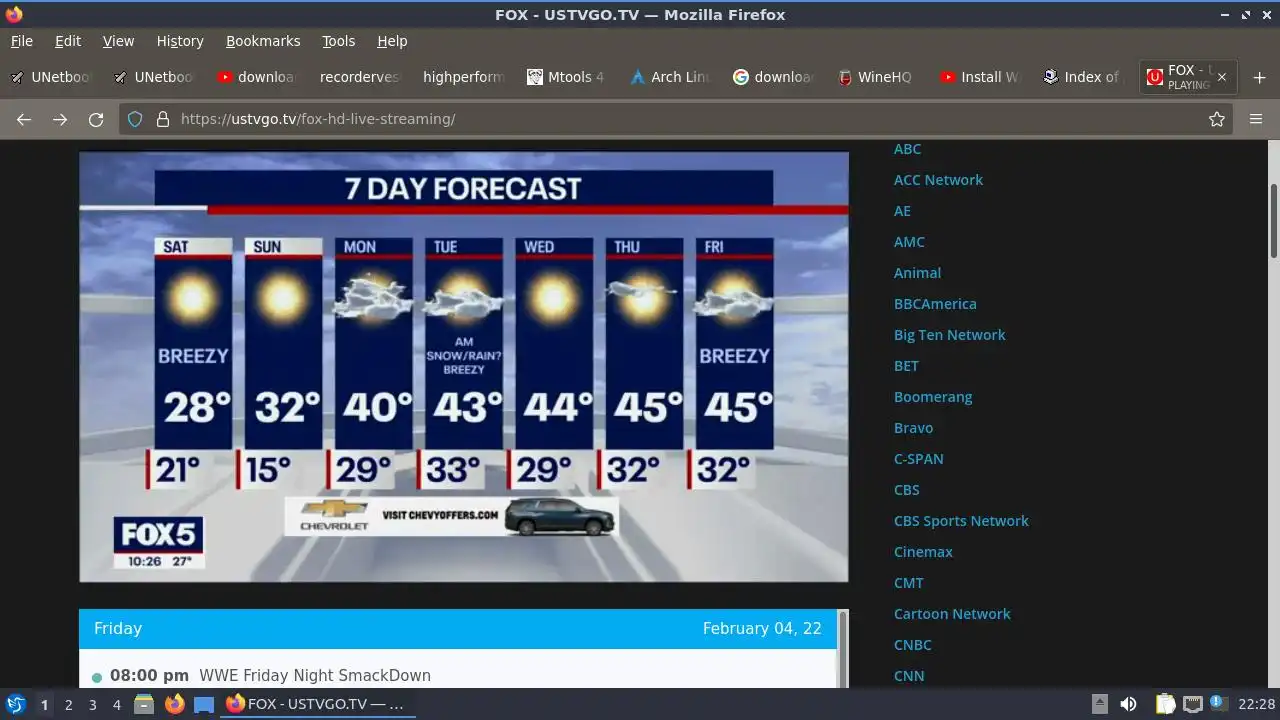The width and height of the screenshot is (1280, 720).
Task: Launch Firefox from panel quick launcher
Action: [x=174, y=704]
